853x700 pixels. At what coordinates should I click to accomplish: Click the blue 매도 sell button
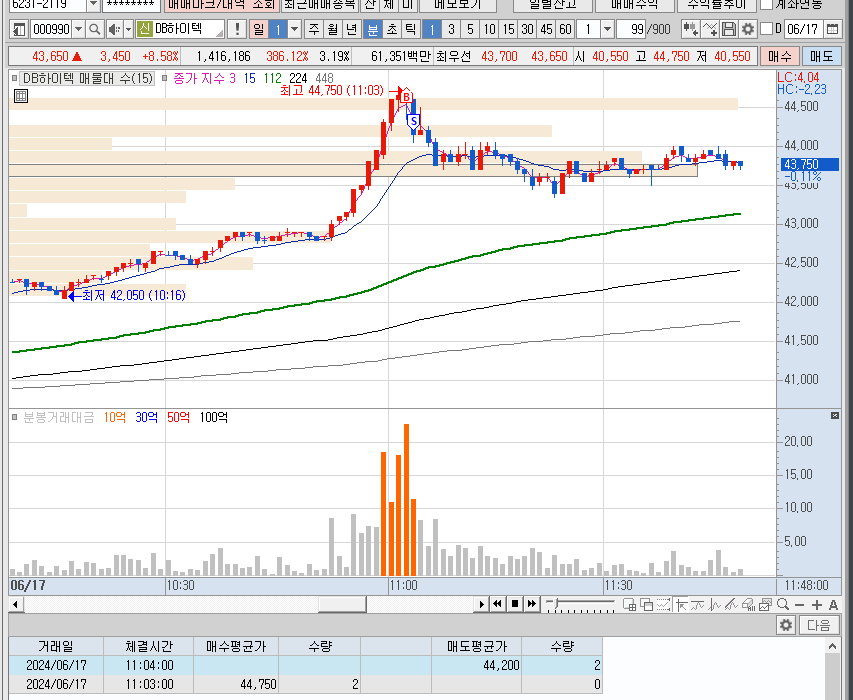[x=821, y=56]
